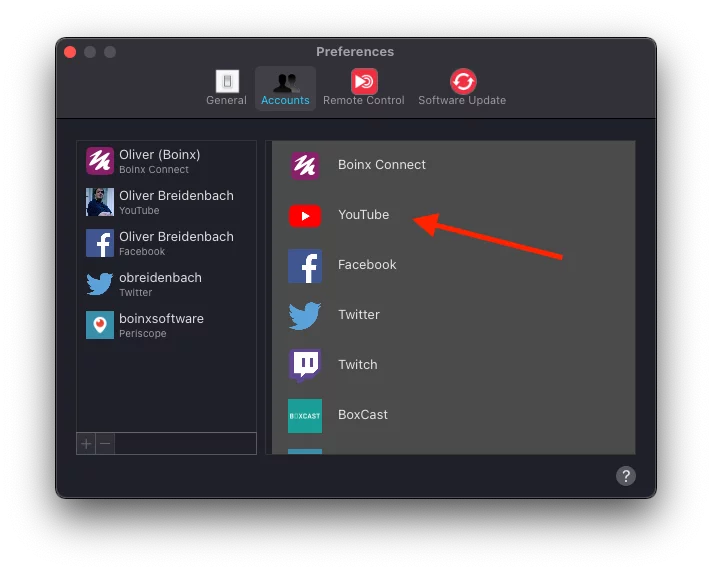Image resolution: width=712 pixels, height=572 pixels.
Task: Select Boinx Connect service label
Action: pos(381,165)
